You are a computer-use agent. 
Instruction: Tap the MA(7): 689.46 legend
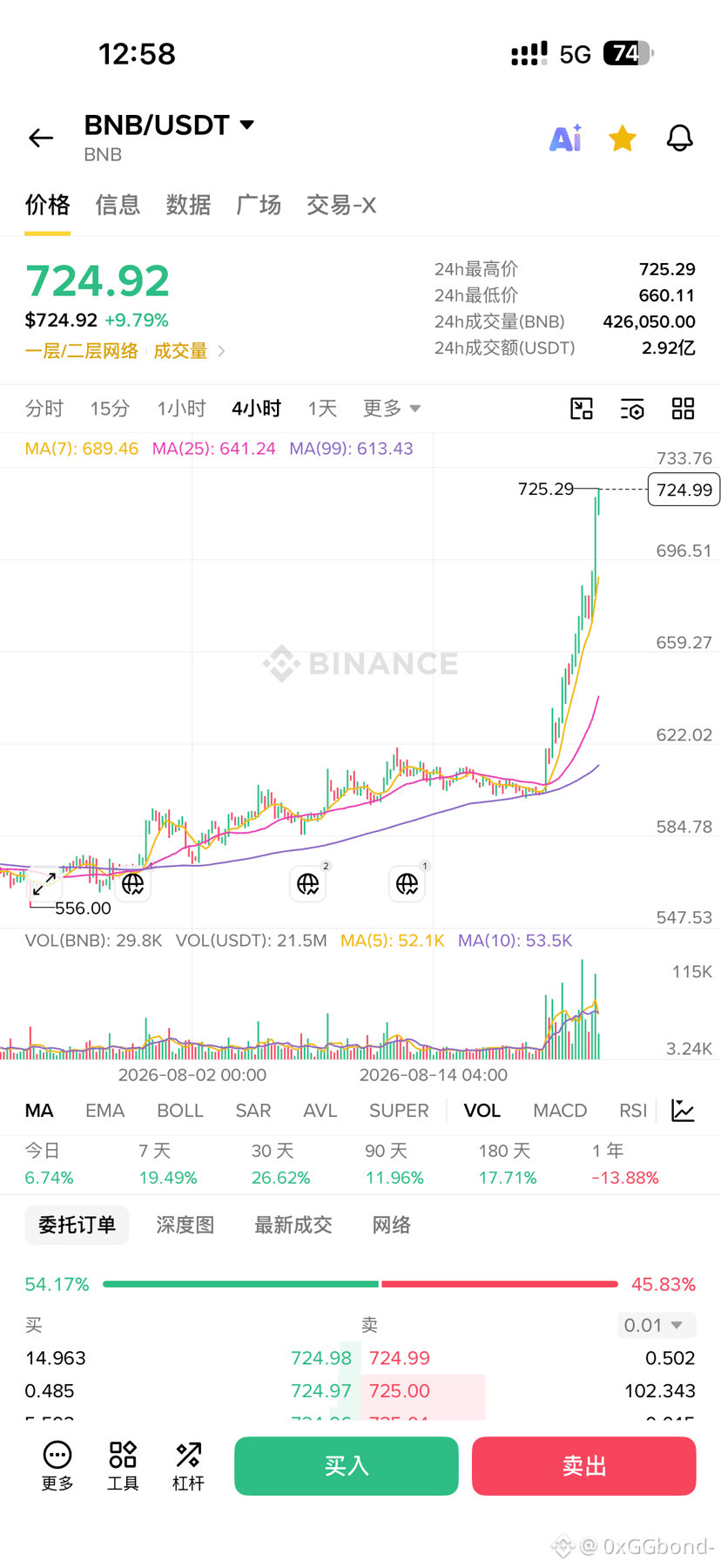coord(82,449)
